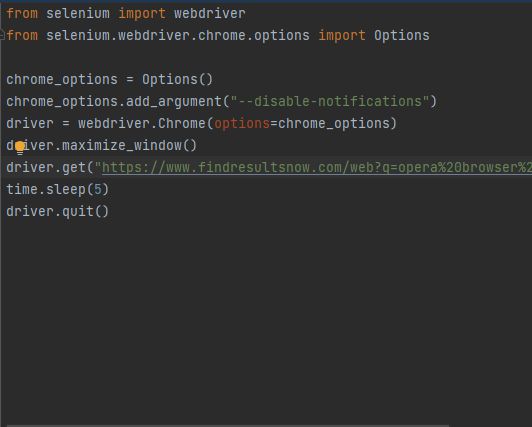
Task: Click the red options keyword argument
Action: click(x=242, y=124)
